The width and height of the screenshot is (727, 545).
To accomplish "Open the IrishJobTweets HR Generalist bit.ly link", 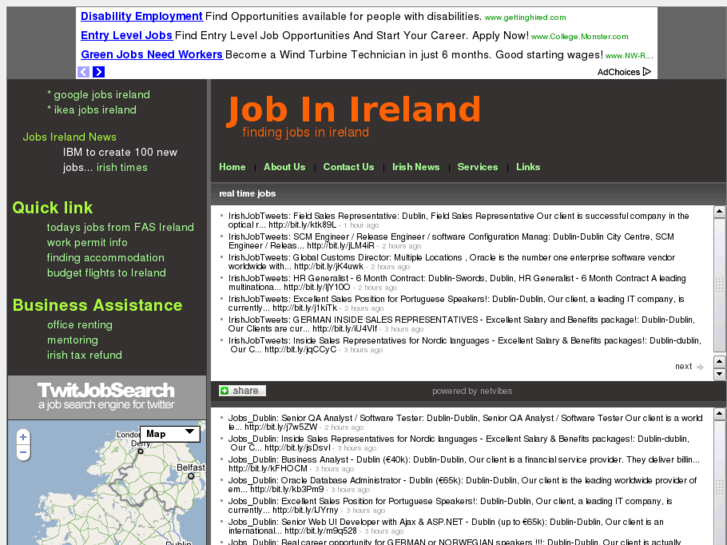I will pos(317,288).
